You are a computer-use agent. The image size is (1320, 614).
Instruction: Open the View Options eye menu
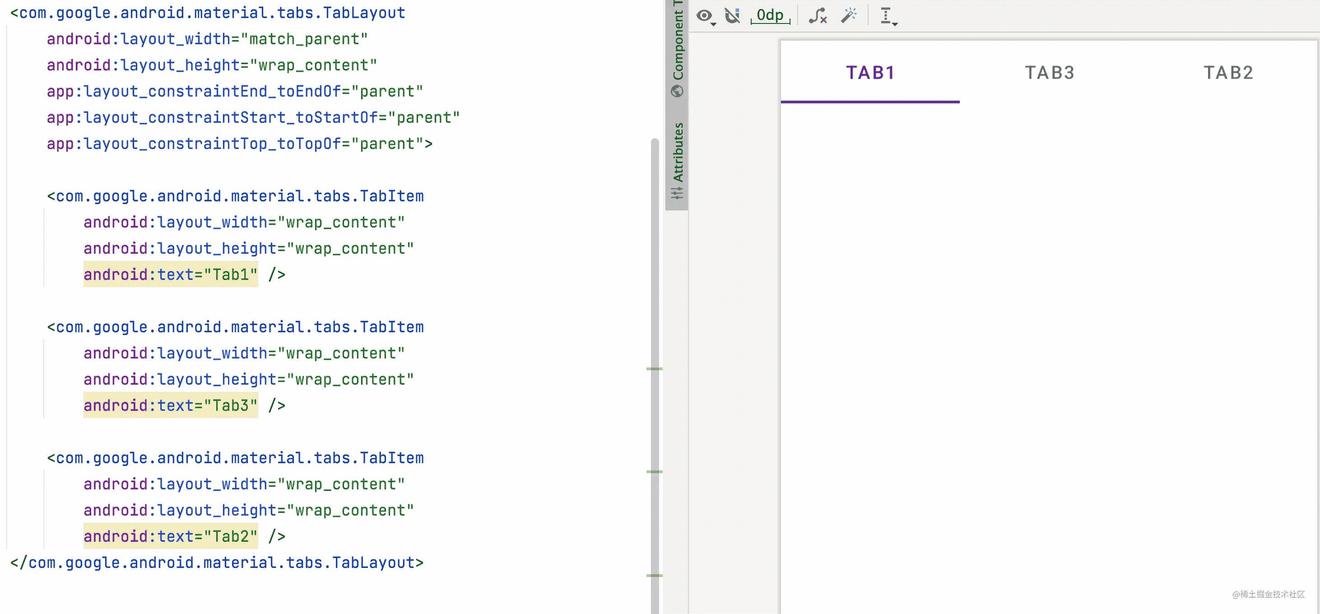click(x=706, y=16)
